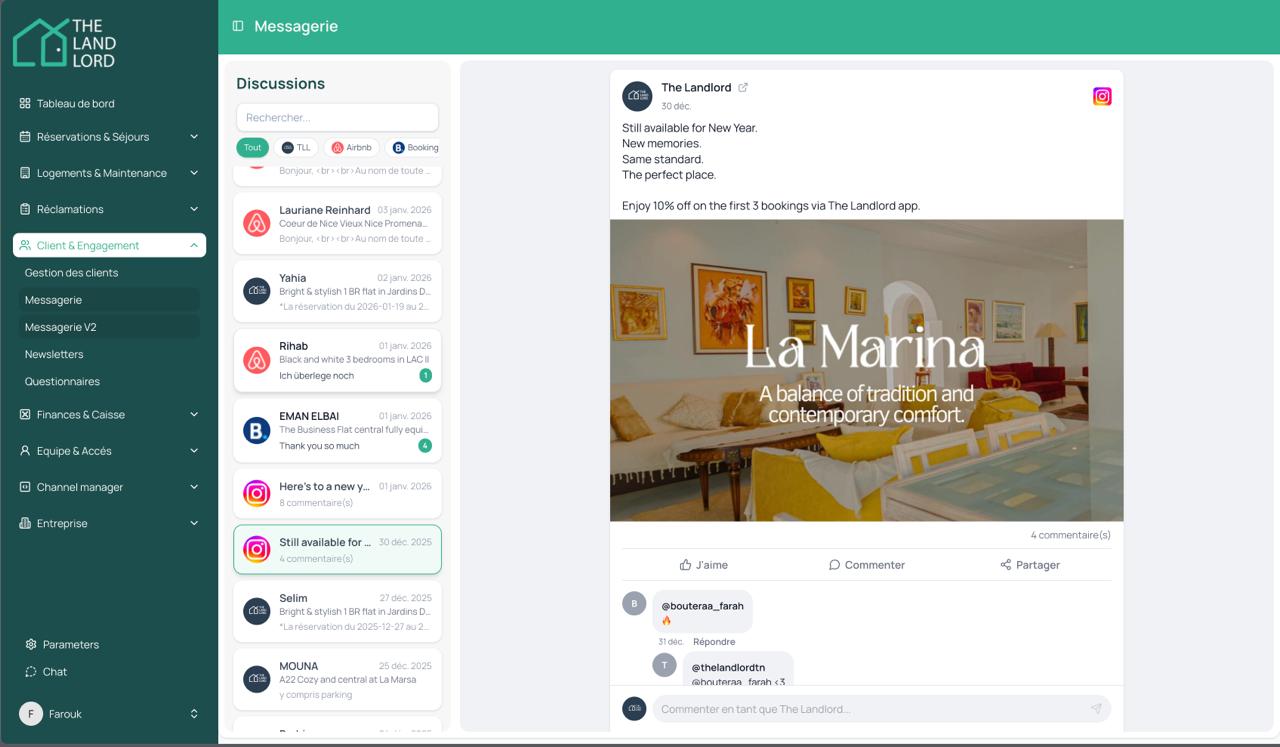The height and width of the screenshot is (747, 1280).
Task: Toggle the TLL filter chip
Action: coord(295,147)
